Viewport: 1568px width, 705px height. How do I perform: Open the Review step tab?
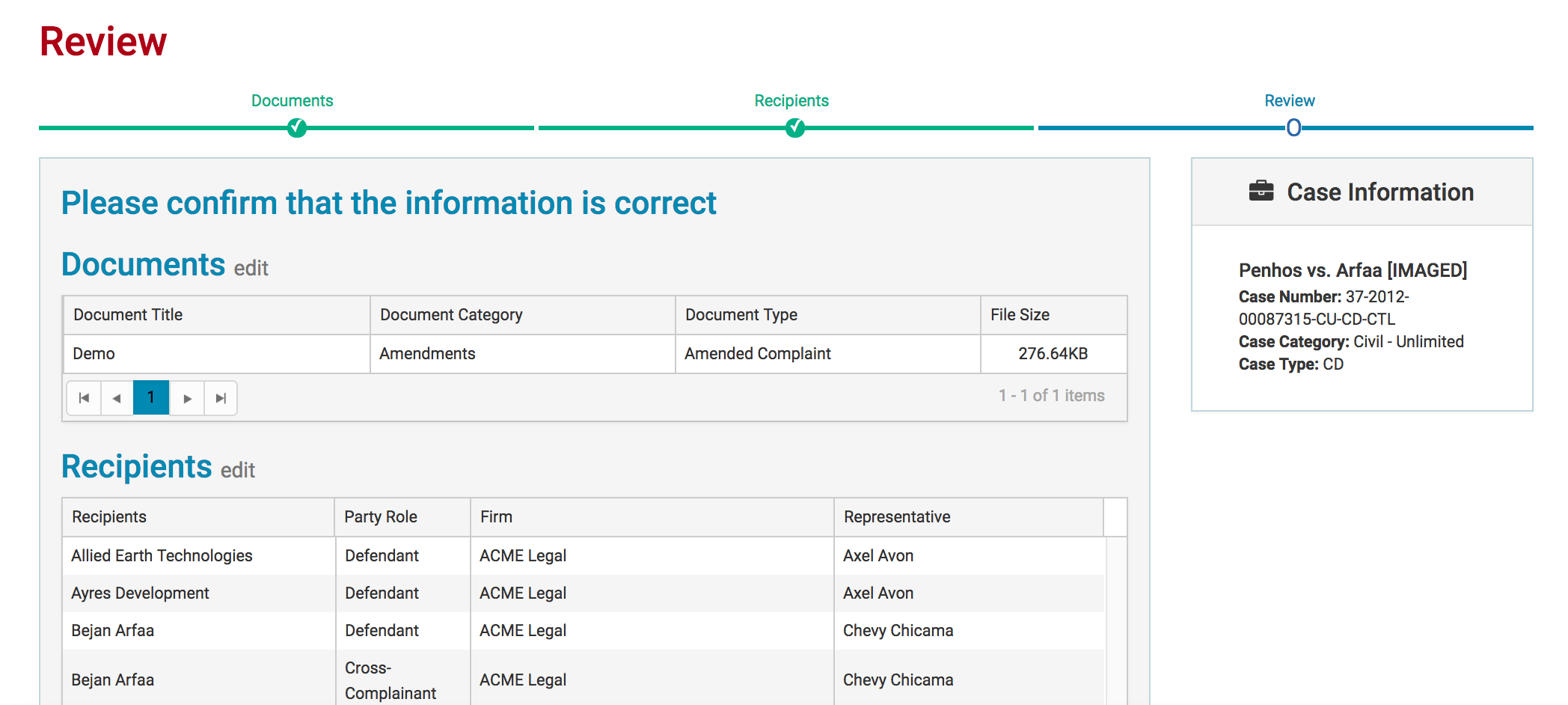click(1289, 101)
